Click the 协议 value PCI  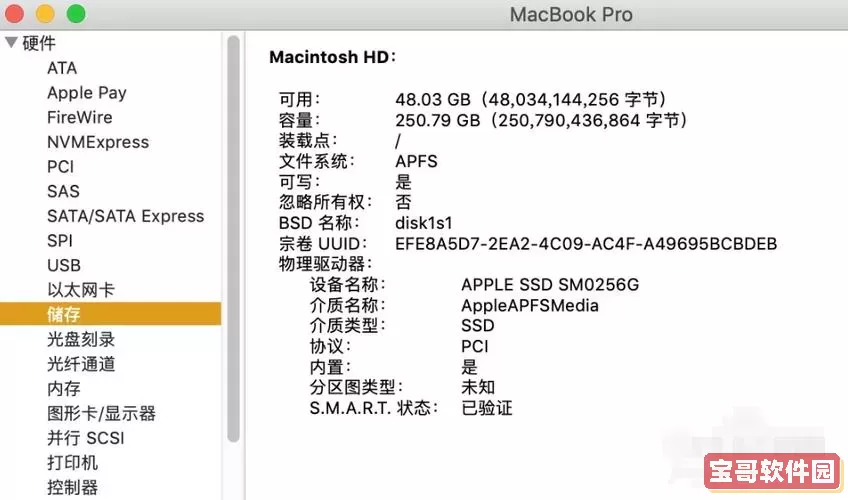[475, 346]
